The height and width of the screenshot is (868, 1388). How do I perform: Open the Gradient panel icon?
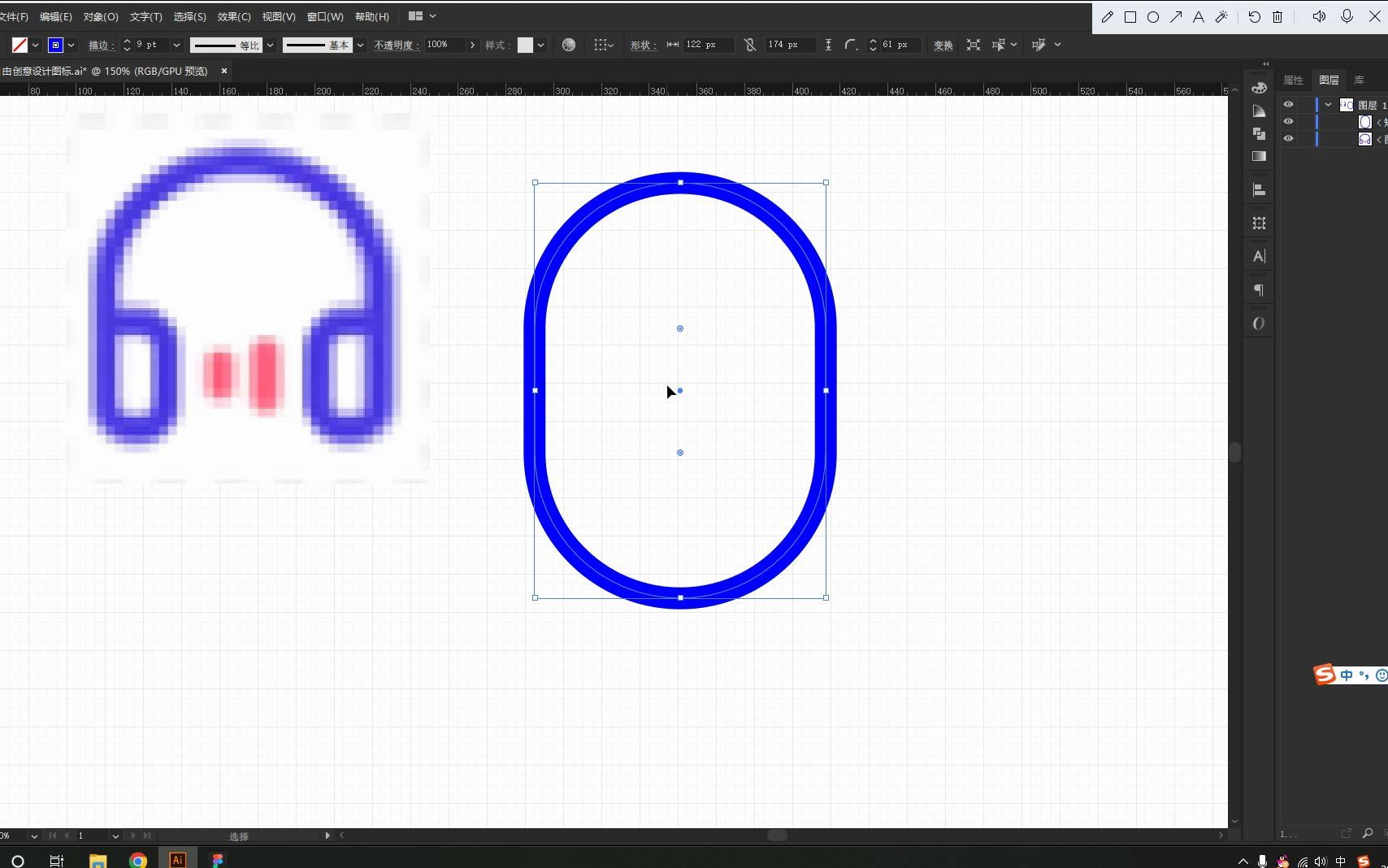click(x=1259, y=156)
